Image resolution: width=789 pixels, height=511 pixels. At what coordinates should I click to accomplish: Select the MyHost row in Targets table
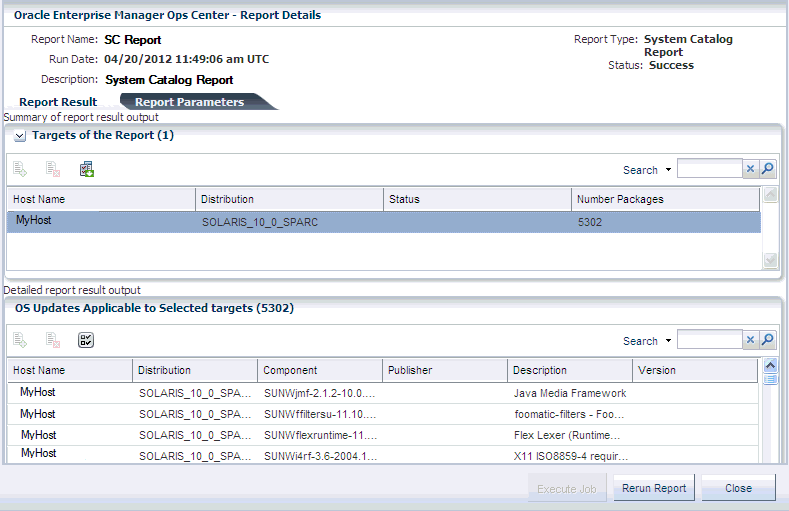coord(384,222)
